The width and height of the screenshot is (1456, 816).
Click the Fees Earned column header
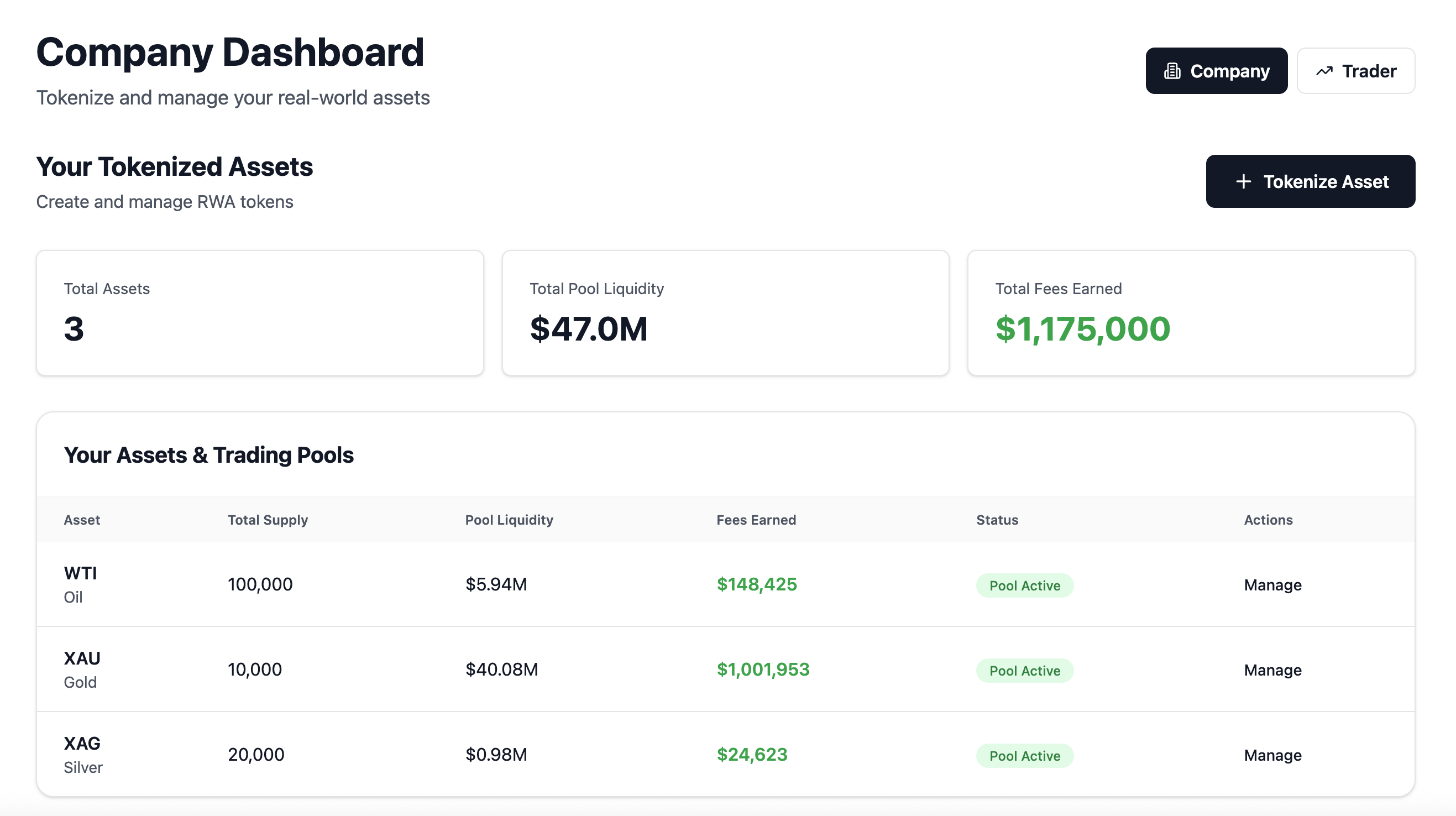click(756, 520)
